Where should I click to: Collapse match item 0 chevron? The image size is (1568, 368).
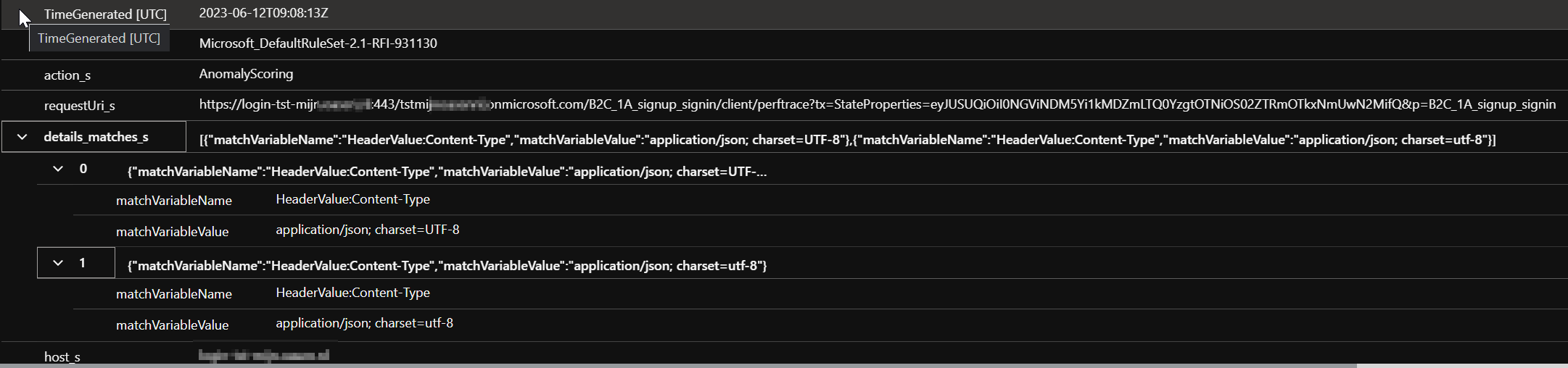coord(58,170)
